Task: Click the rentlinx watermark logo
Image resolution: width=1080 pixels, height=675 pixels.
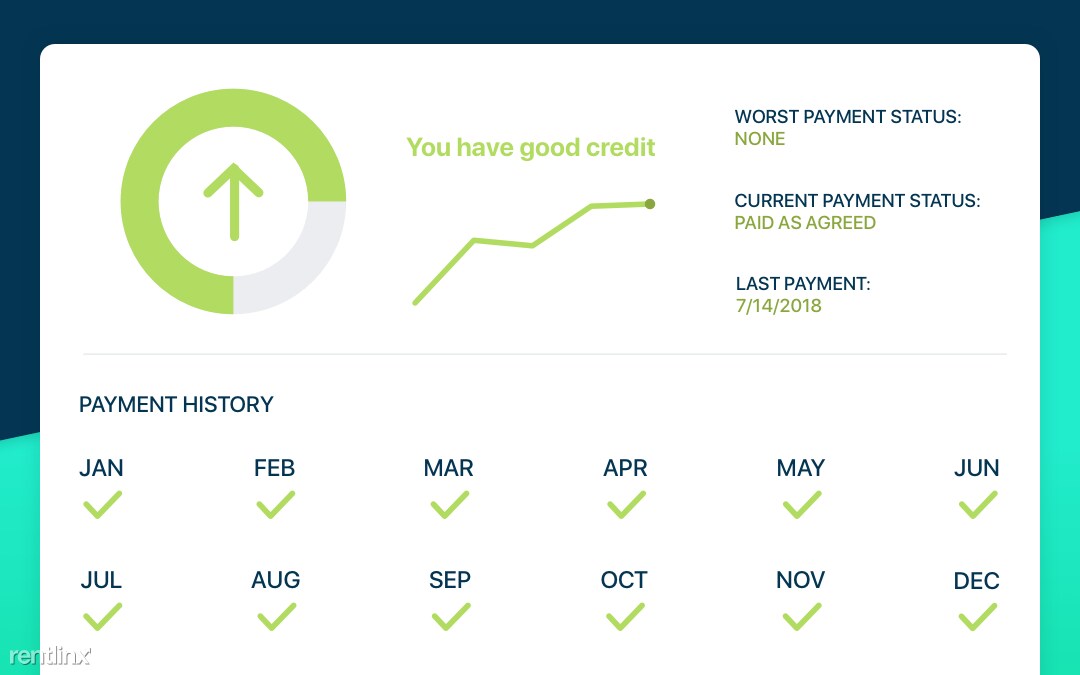Action: (50, 655)
